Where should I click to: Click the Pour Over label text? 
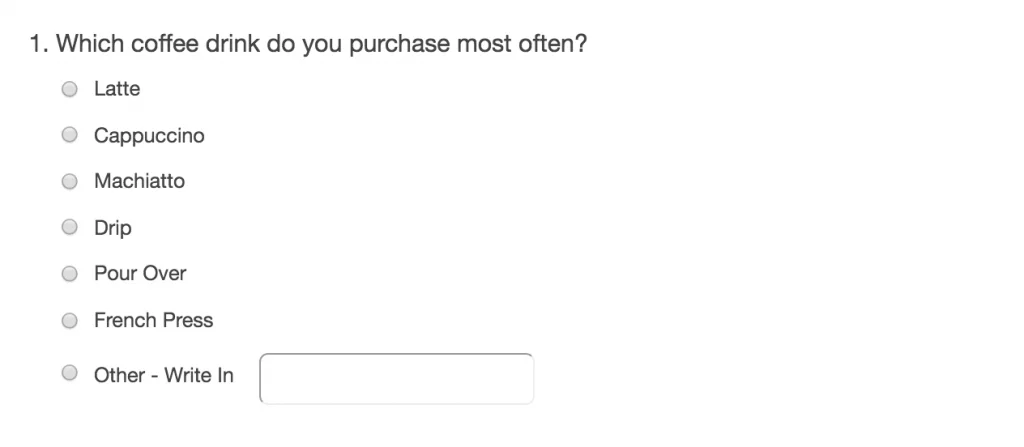140,273
